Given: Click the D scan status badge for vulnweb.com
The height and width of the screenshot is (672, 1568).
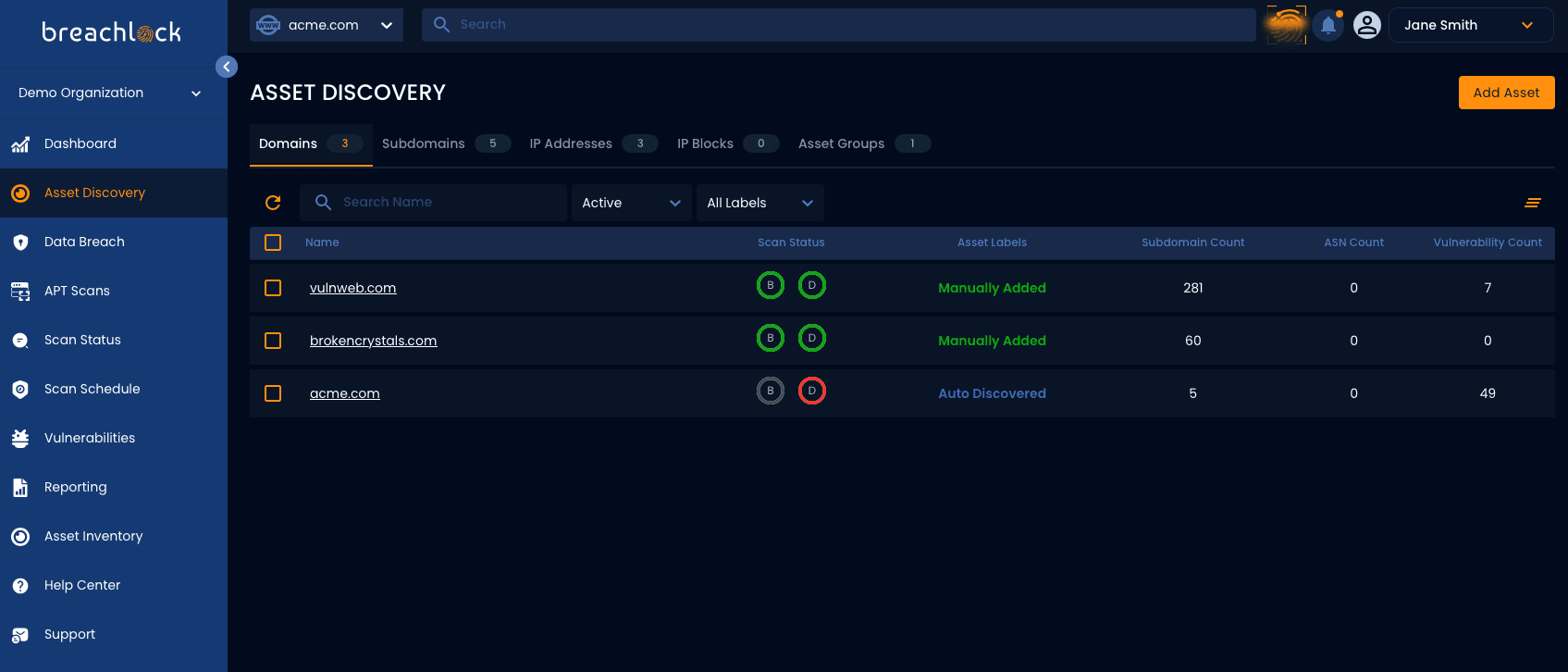Looking at the screenshot, I should (x=812, y=285).
